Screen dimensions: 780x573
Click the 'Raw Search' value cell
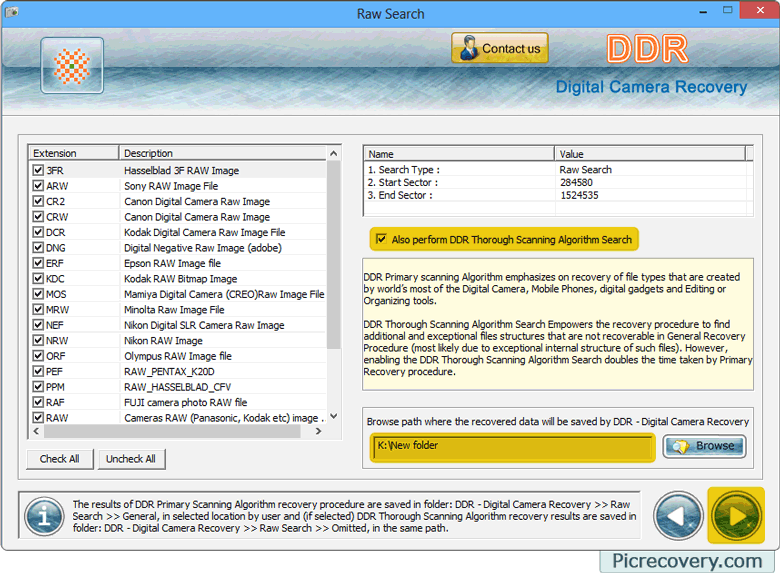[x=585, y=170]
